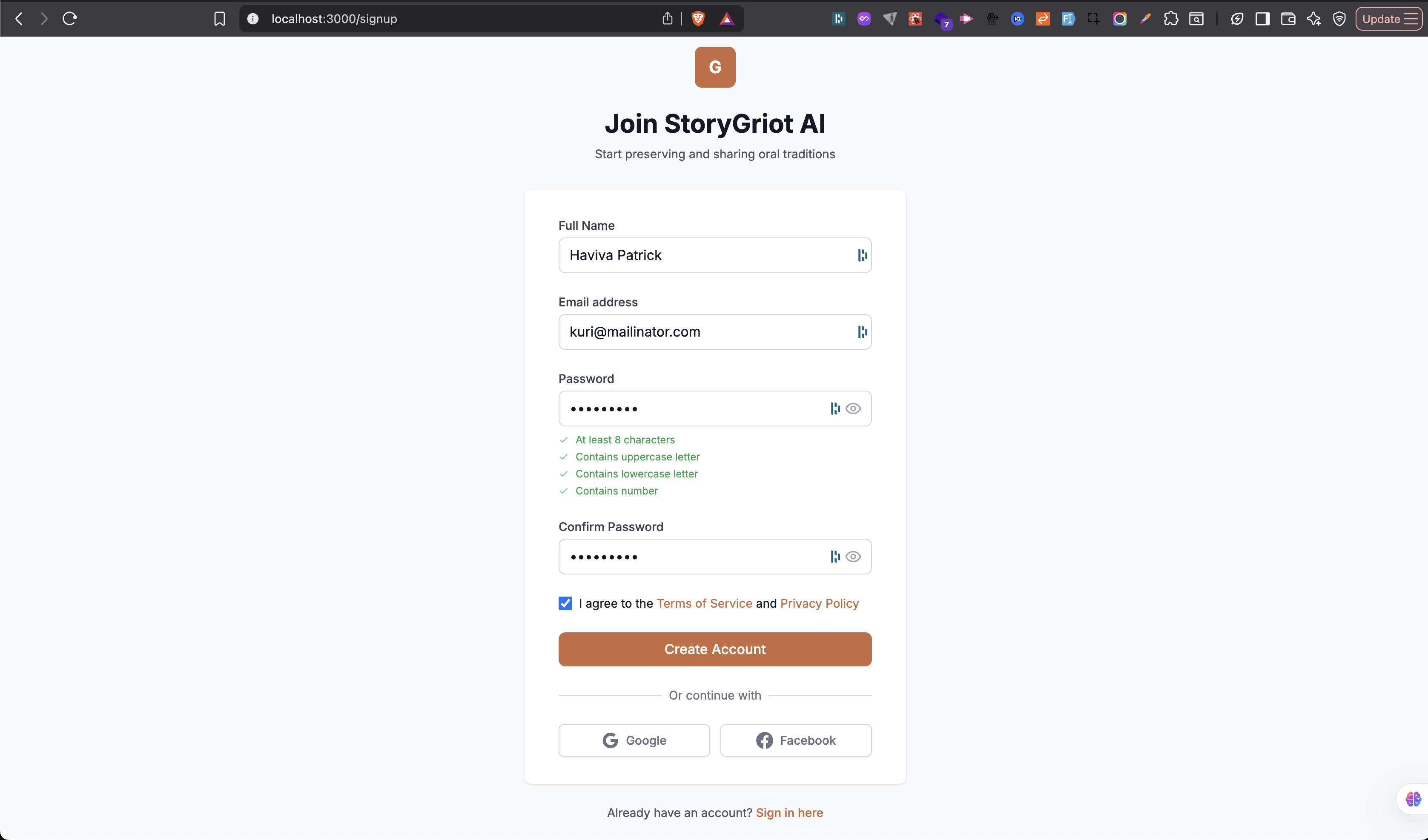Click the browser reload button
Image resolution: width=1428 pixels, height=840 pixels.
pos(70,19)
